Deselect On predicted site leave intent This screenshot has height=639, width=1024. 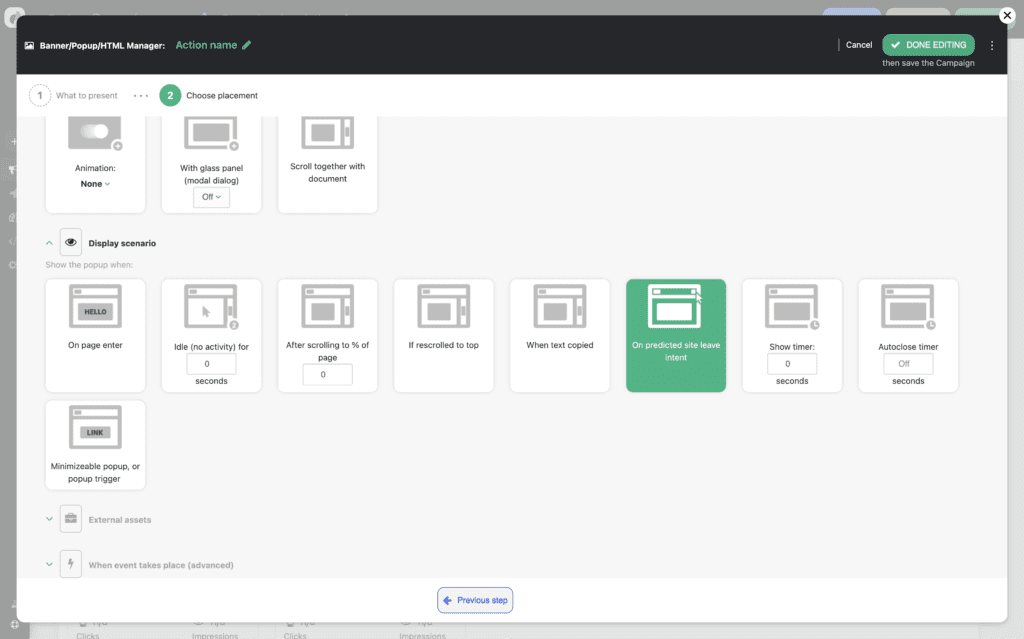(676, 334)
